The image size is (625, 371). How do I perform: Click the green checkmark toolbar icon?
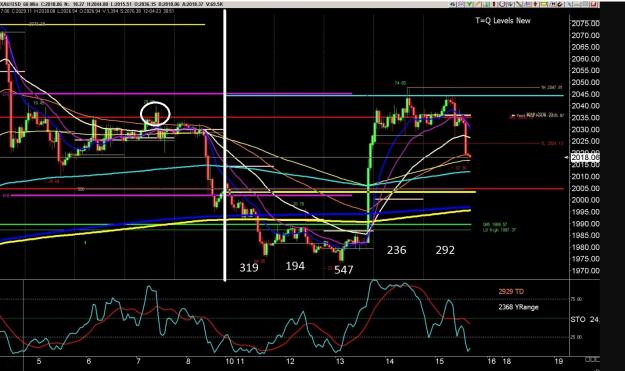(470, 4)
